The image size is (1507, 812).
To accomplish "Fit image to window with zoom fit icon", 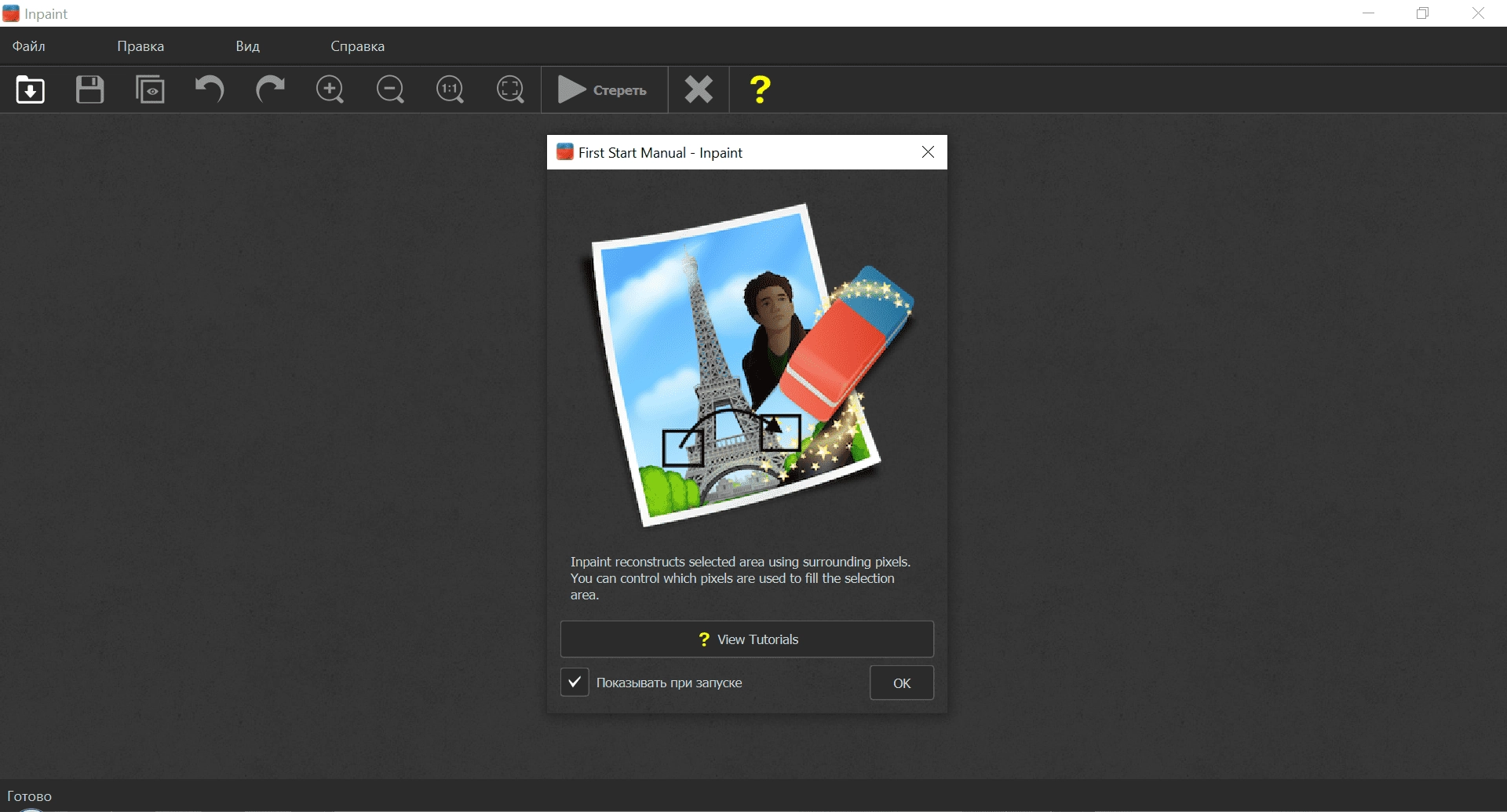I will tap(511, 89).
